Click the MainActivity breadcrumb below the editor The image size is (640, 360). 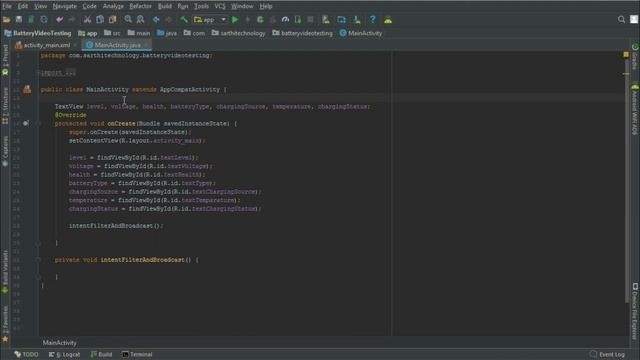pos(60,343)
